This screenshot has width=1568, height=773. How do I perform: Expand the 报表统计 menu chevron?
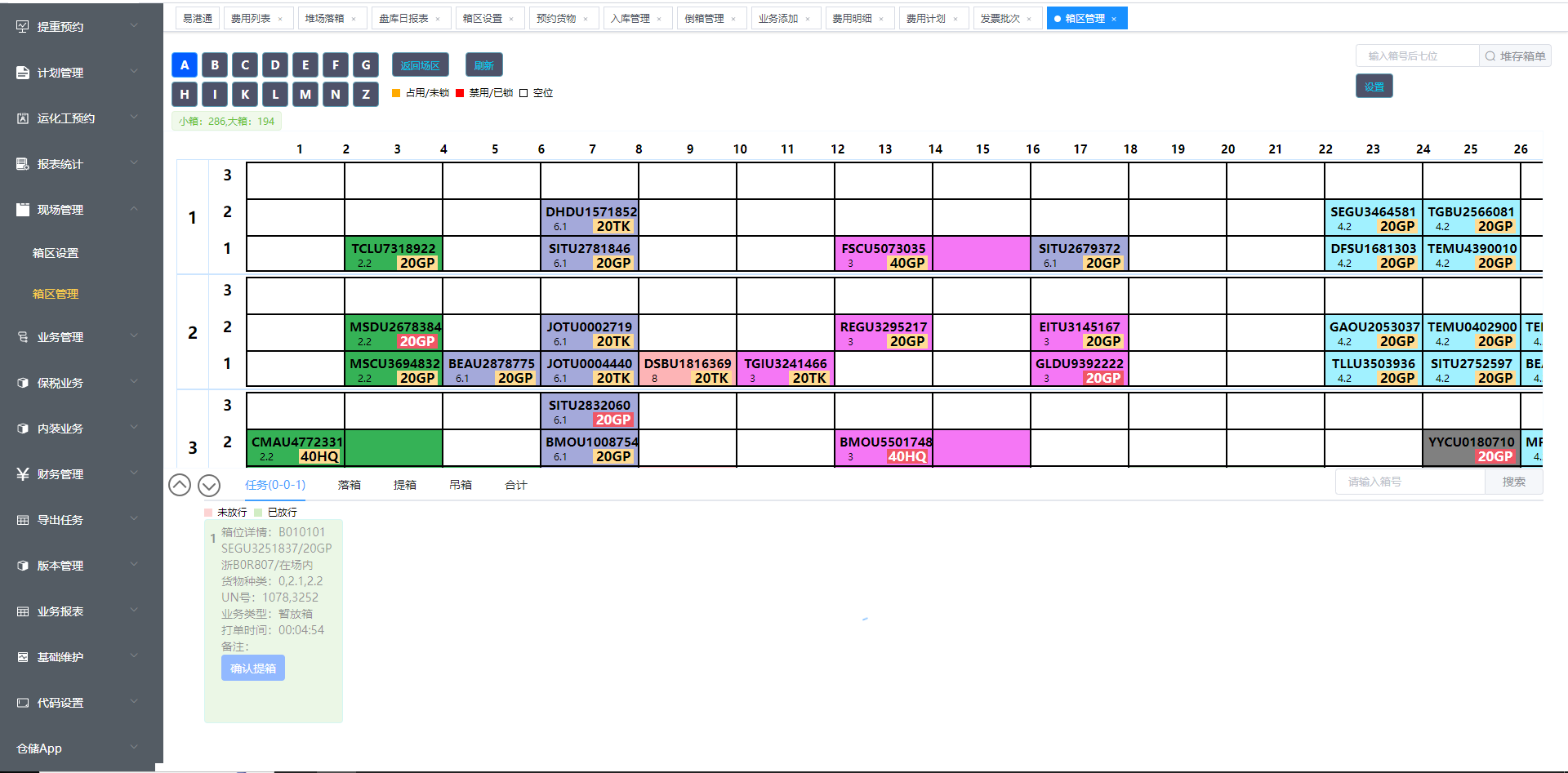(x=134, y=163)
